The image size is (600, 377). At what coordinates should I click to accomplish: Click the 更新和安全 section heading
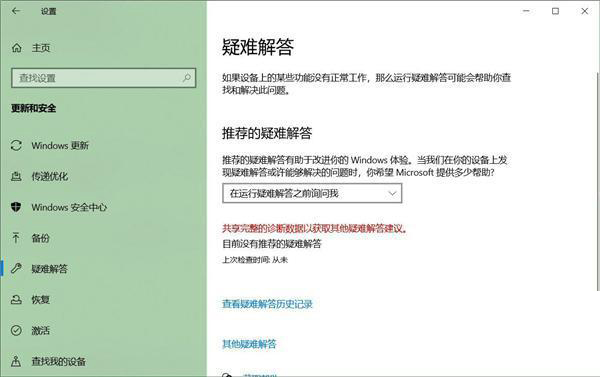pyautogui.click(x=34, y=108)
